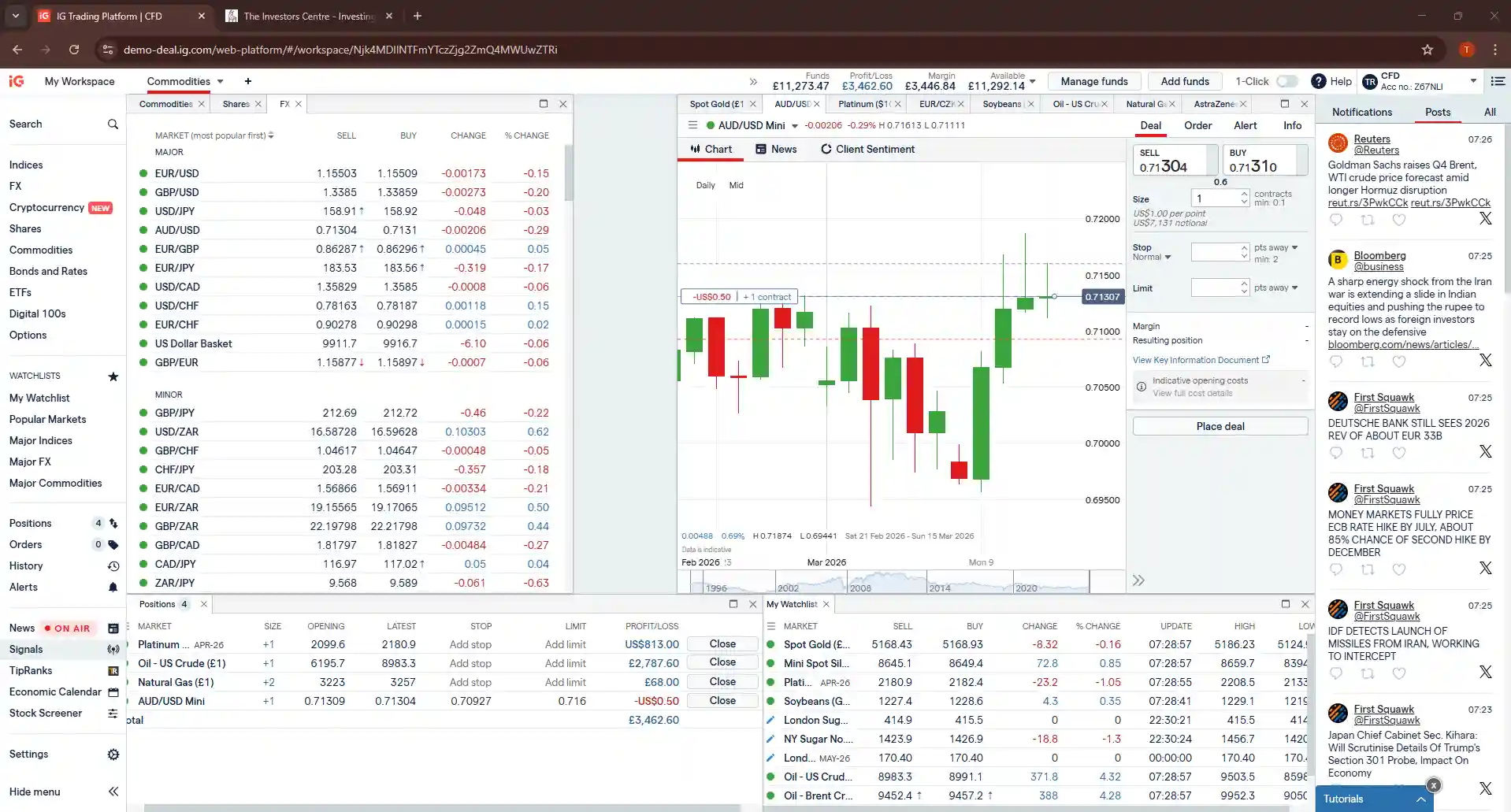Open the History clock icon
1511x812 pixels.
113,565
